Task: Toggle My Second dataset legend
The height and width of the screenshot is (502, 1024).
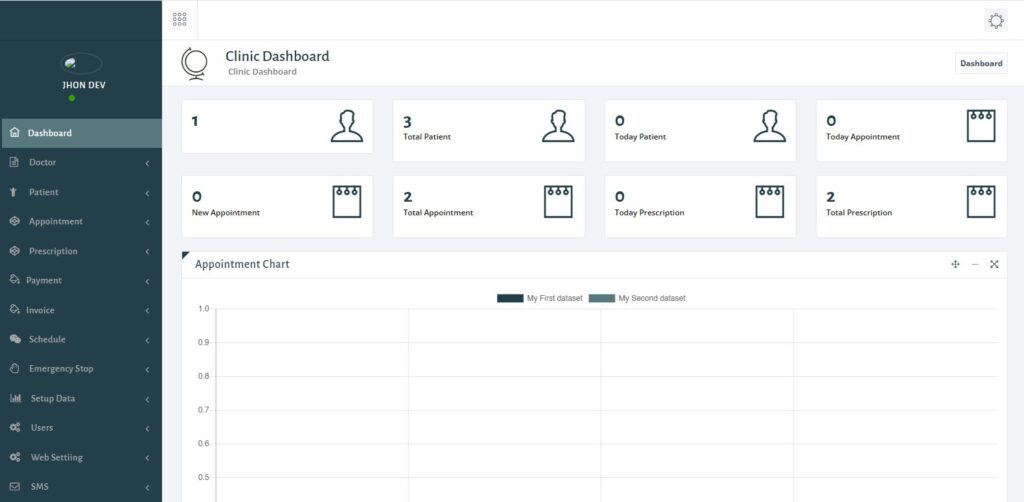Action: (x=651, y=298)
